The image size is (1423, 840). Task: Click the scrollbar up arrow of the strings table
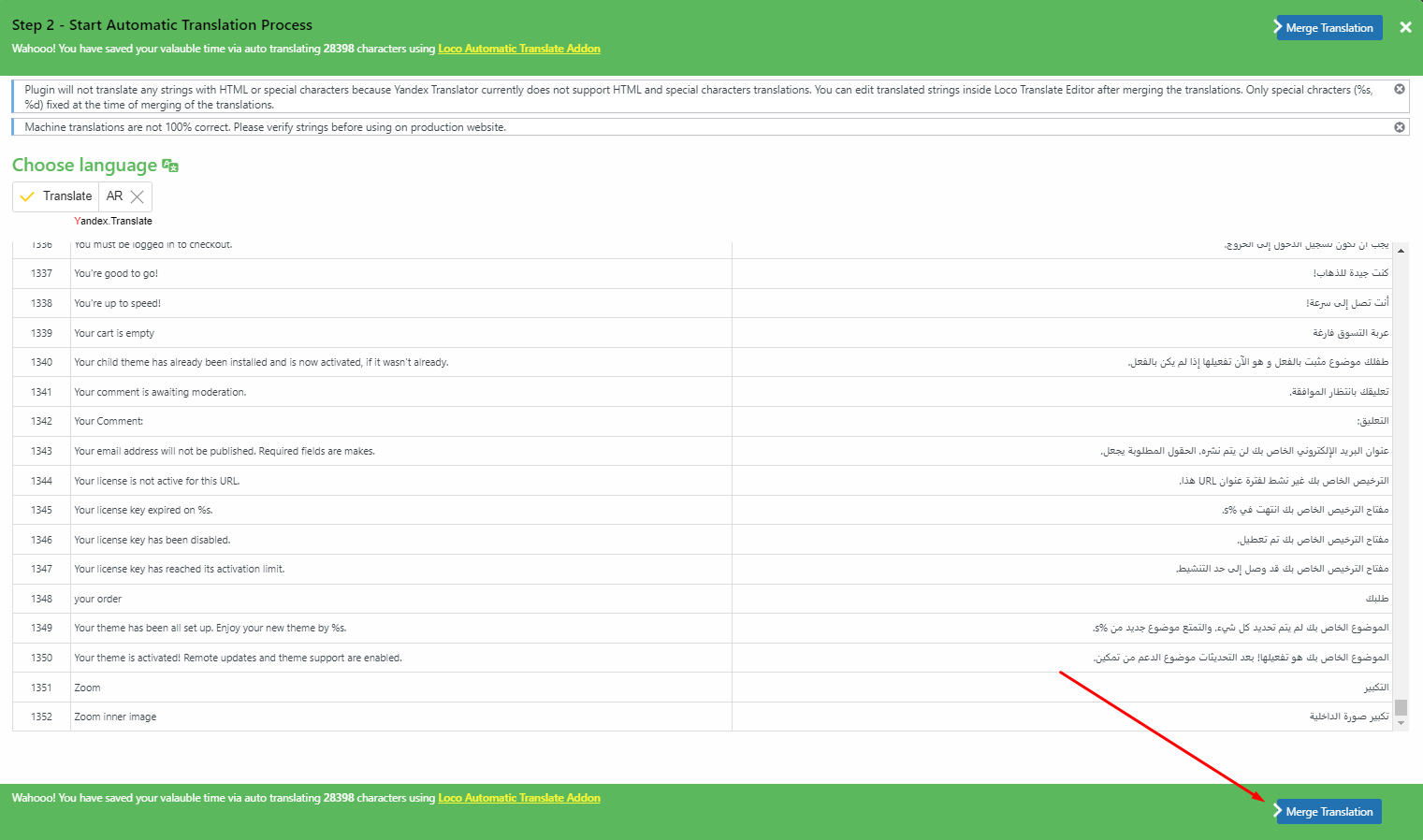click(1401, 251)
